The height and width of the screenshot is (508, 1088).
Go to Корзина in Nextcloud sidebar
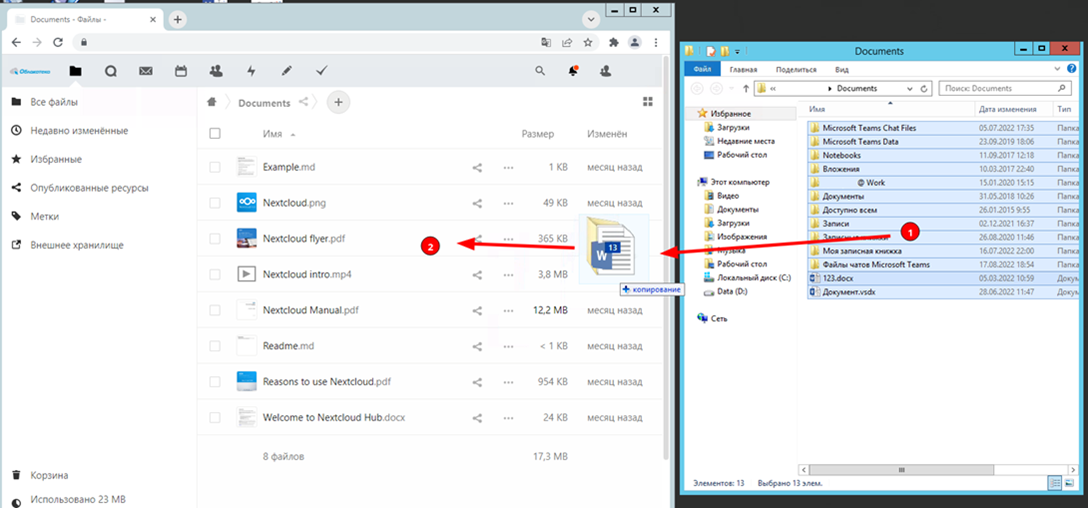pos(50,475)
